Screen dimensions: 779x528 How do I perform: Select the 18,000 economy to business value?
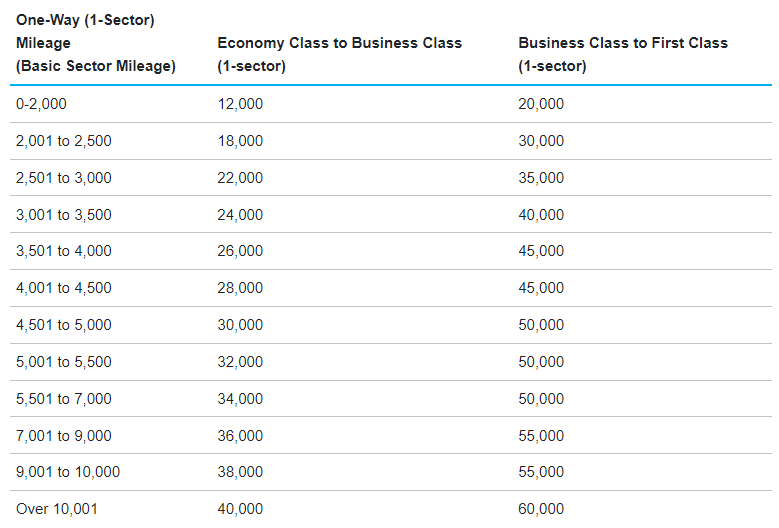coord(240,141)
